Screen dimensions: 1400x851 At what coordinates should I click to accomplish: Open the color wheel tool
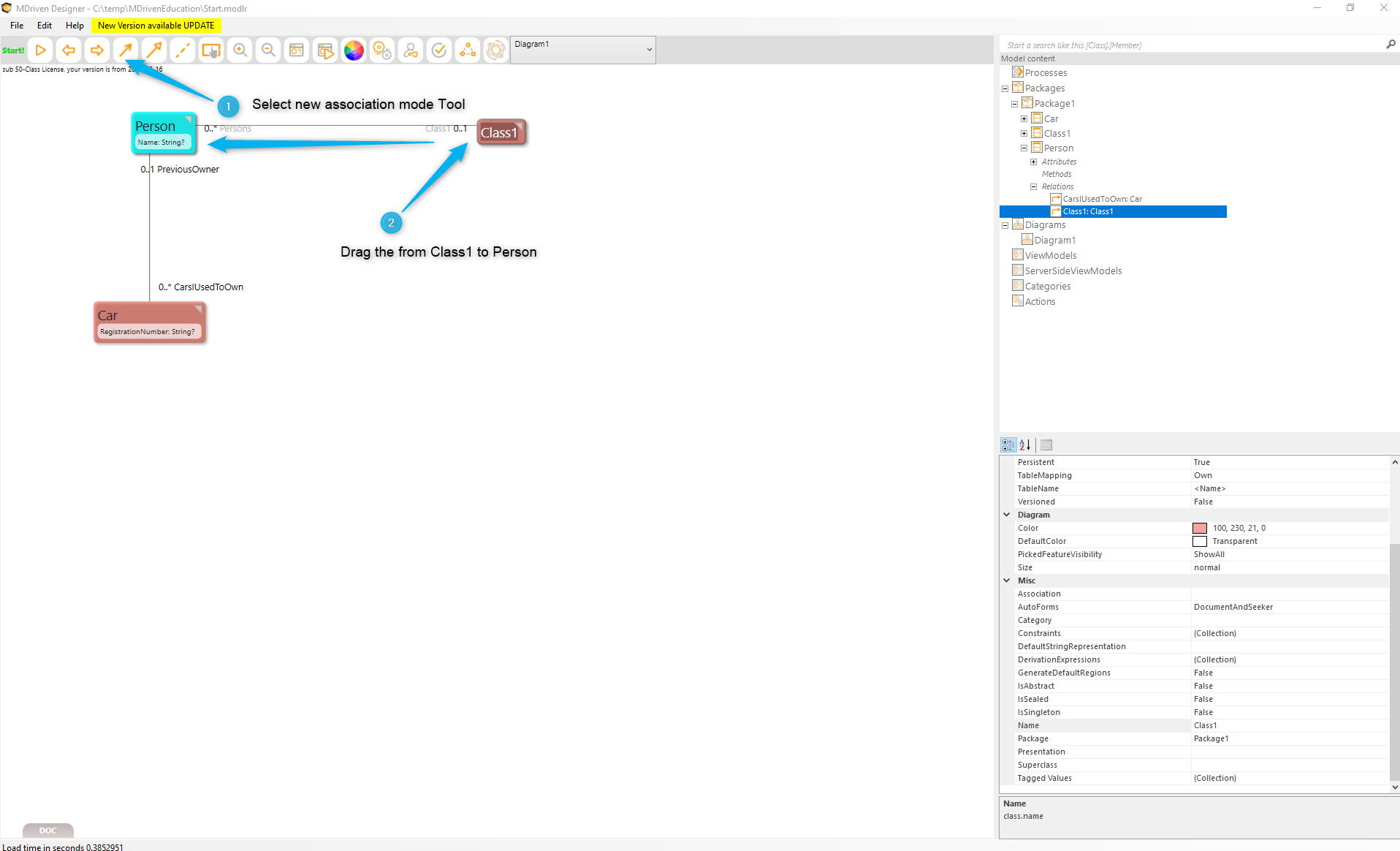point(354,50)
